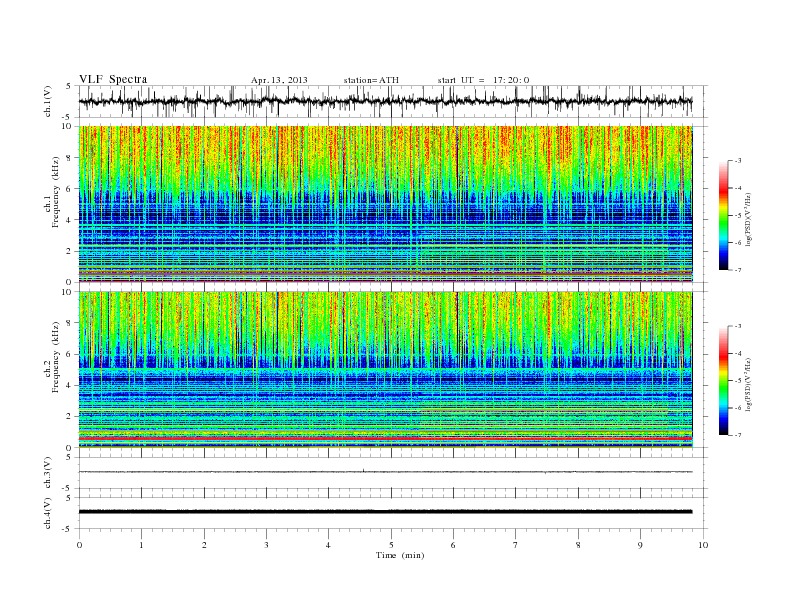The width and height of the screenshot is (792, 612).
Task: Click the '-3' value on ch.1 colorbar
Action: point(737,161)
